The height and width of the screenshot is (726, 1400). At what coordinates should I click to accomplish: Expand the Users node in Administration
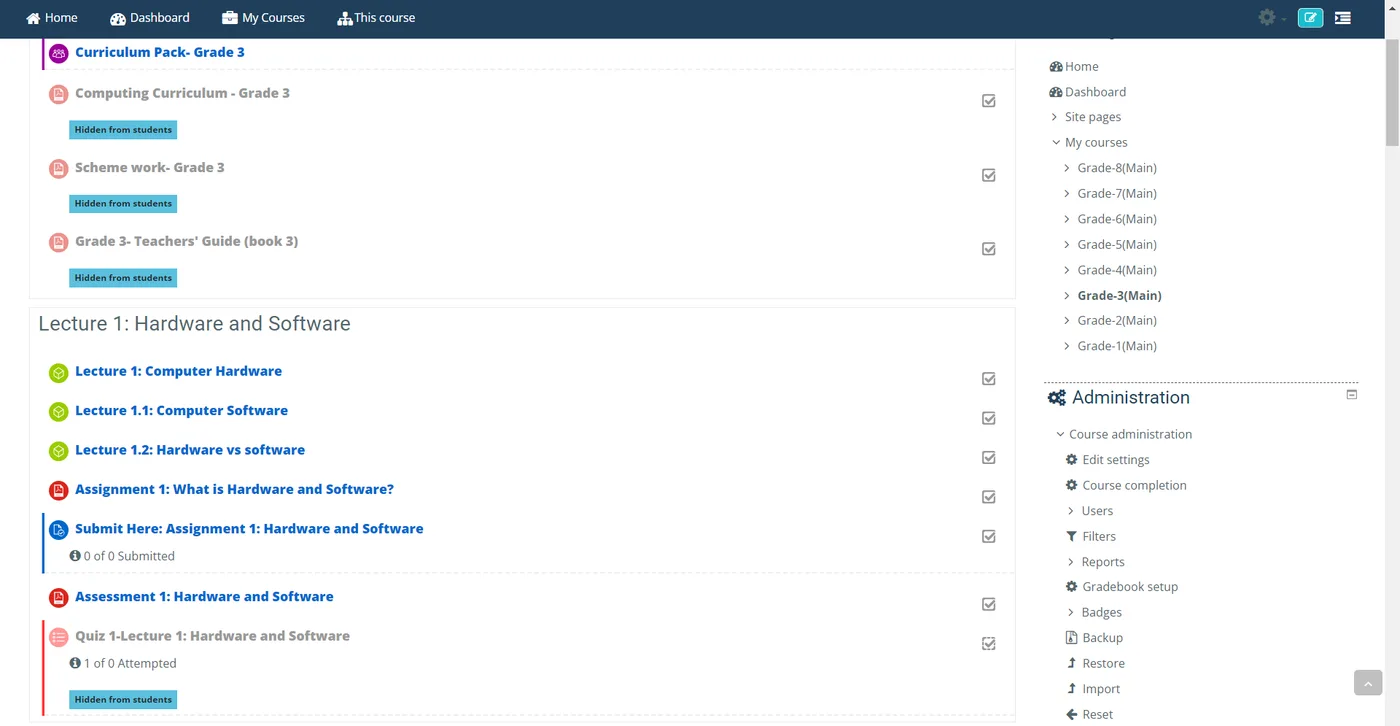pyautogui.click(x=1072, y=511)
